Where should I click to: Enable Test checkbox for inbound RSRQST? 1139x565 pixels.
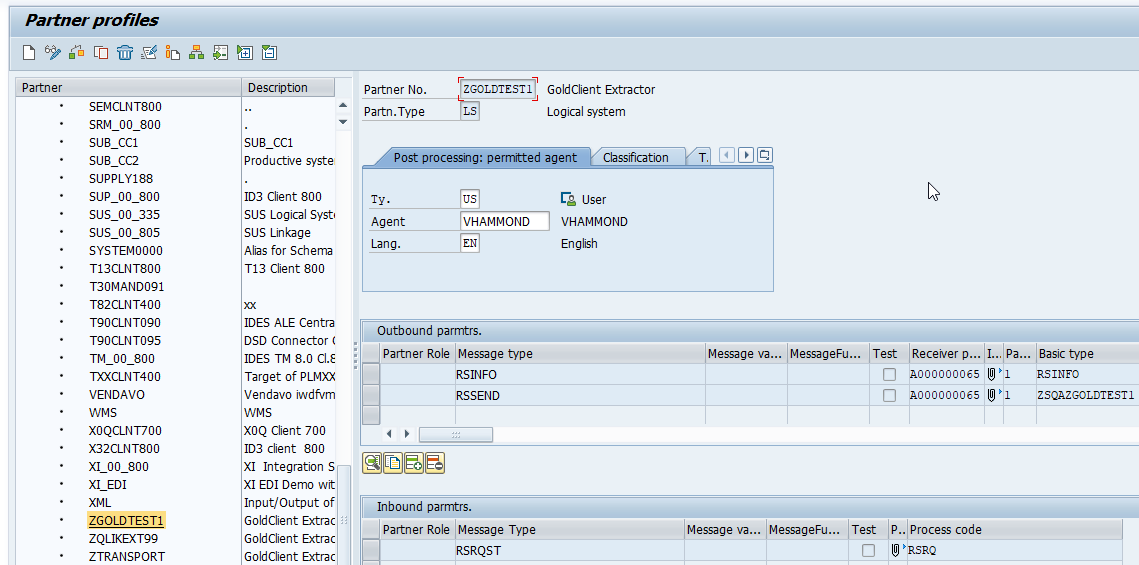click(868, 550)
